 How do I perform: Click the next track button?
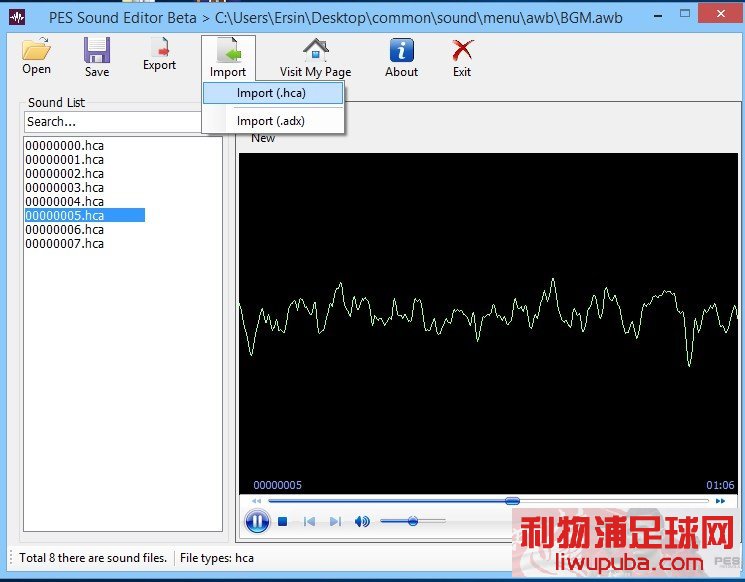click(335, 522)
